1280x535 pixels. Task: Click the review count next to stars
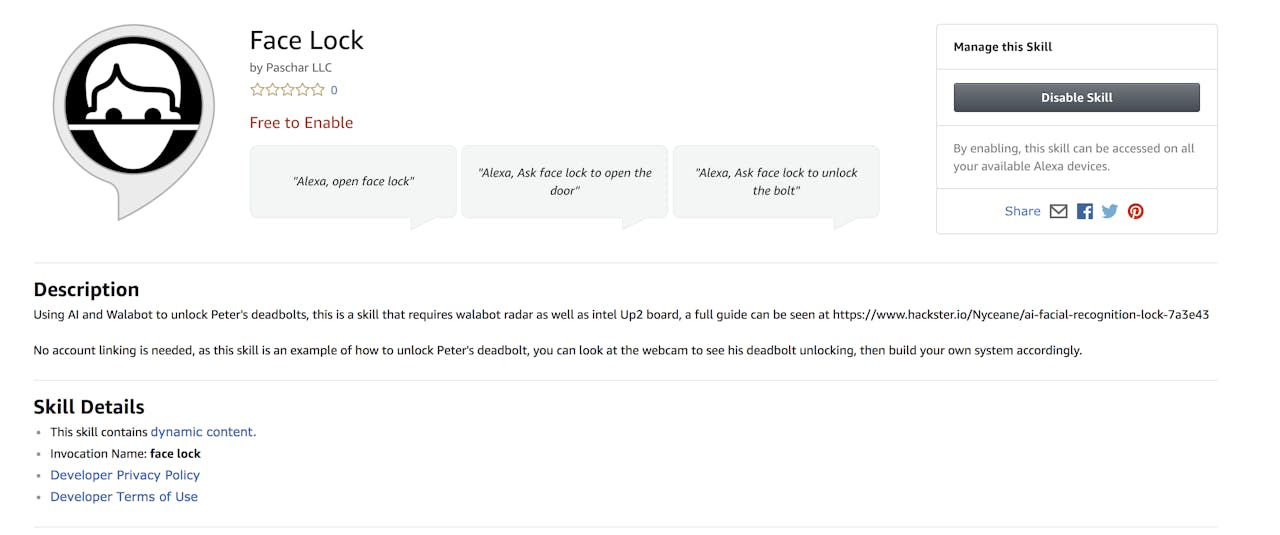(x=334, y=90)
